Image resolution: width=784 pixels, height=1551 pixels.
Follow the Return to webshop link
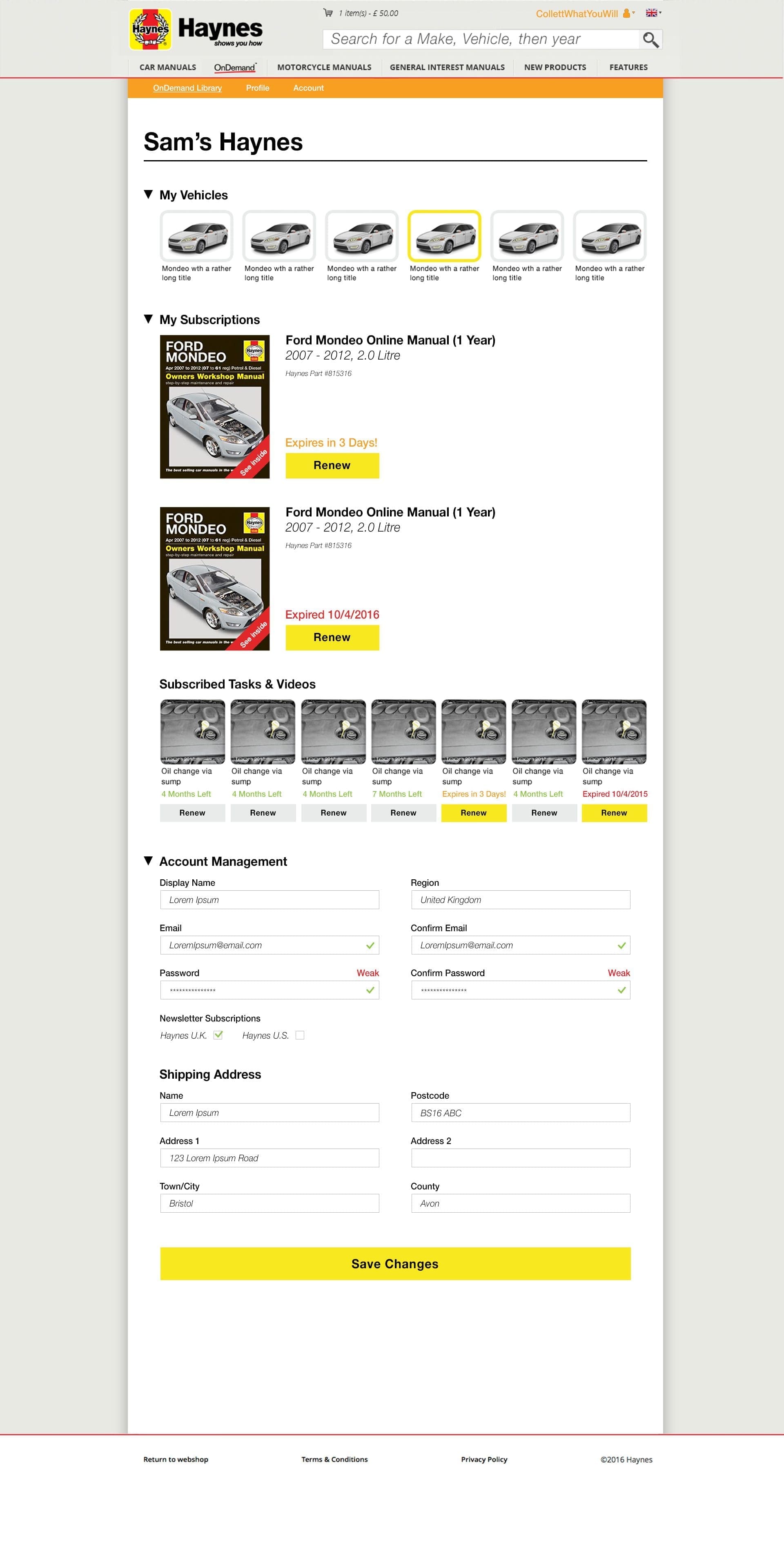[176, 1459]
